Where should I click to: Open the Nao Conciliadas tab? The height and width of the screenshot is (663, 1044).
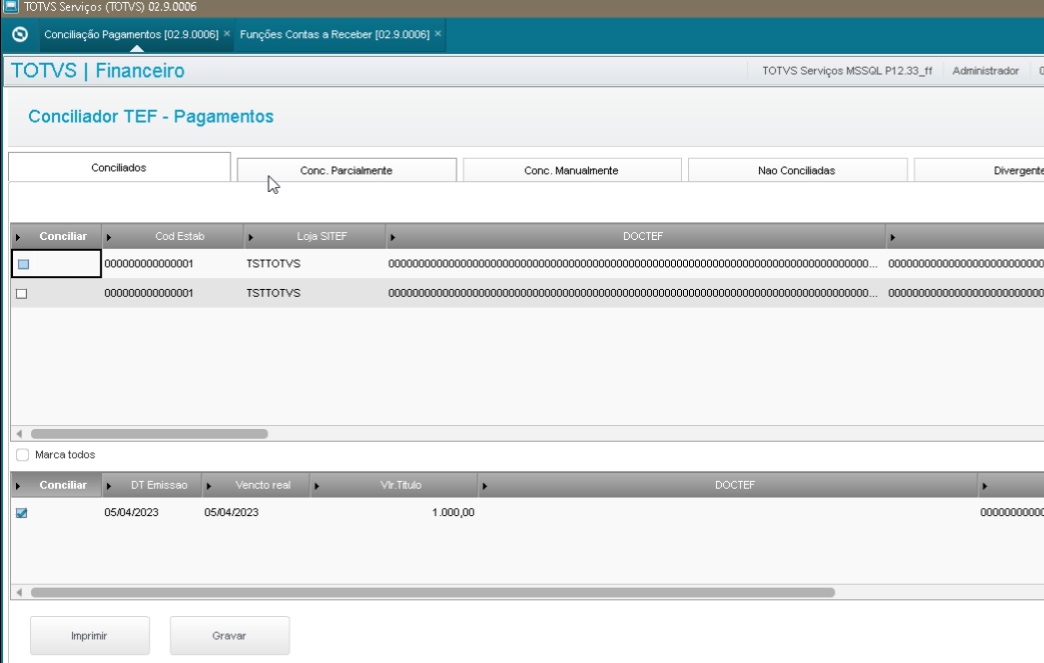tap(796, 170)
